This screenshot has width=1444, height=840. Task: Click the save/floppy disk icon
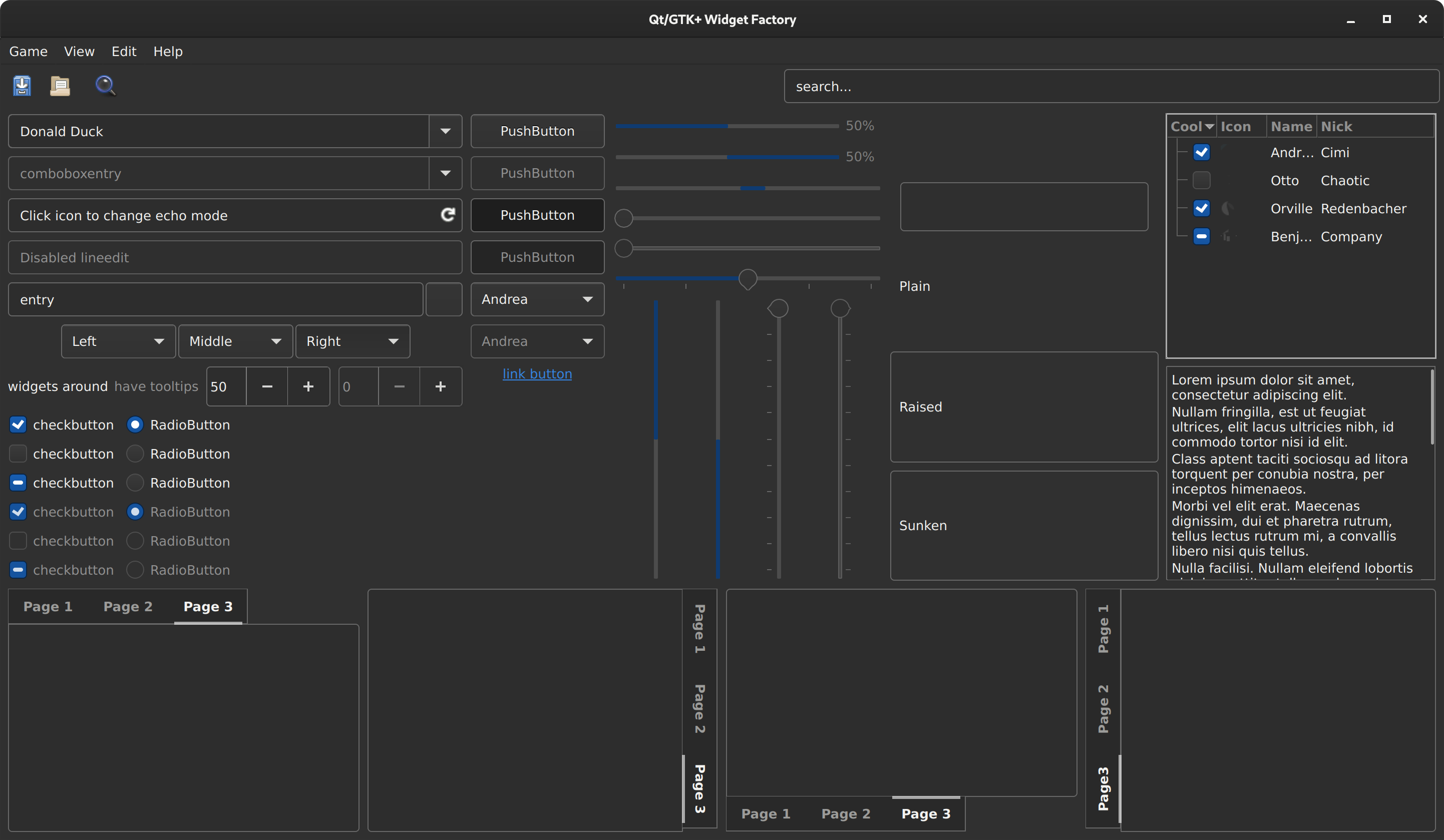(20, 85)
